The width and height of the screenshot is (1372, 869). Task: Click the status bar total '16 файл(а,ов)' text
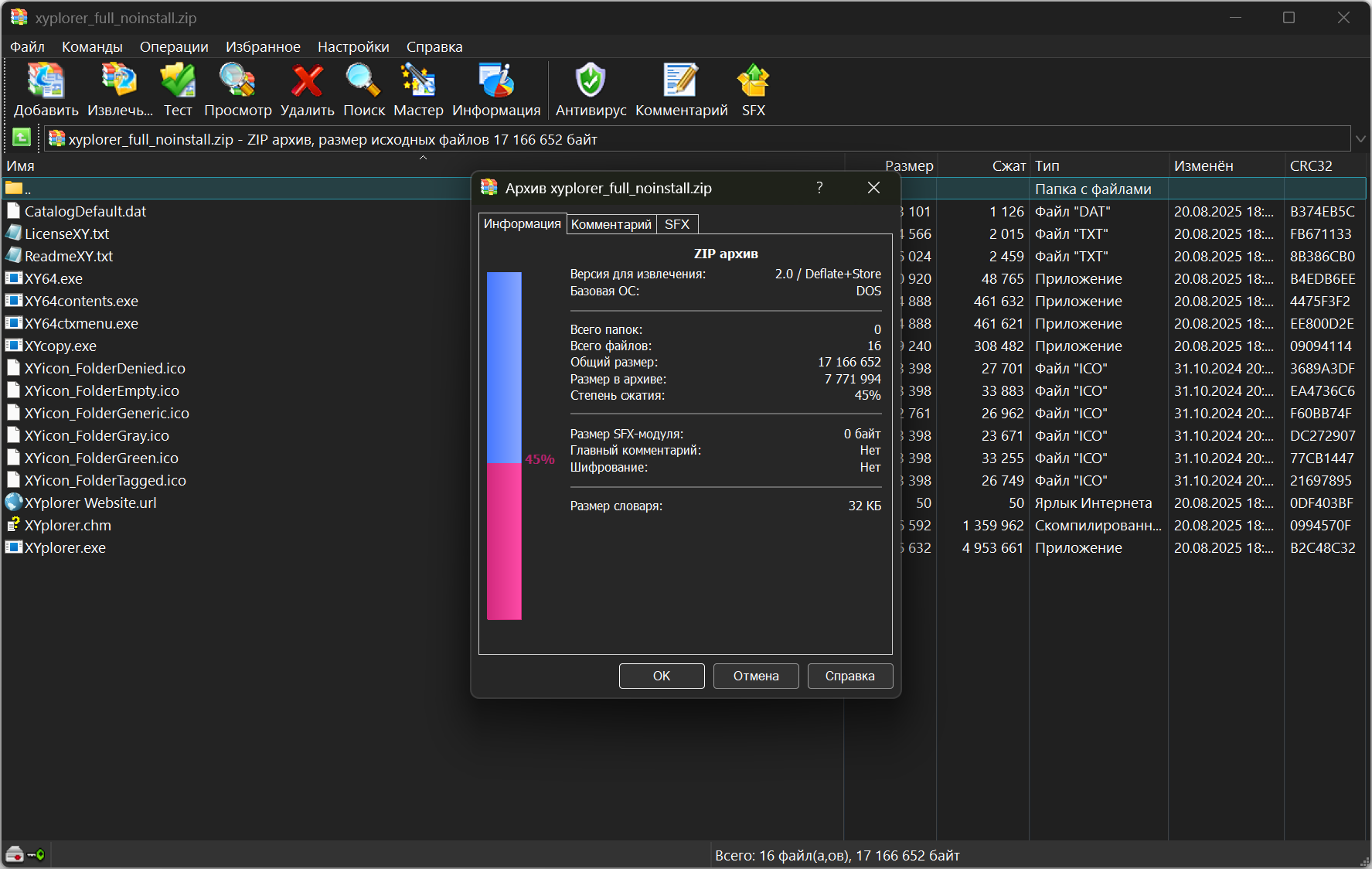coord(805,855)
